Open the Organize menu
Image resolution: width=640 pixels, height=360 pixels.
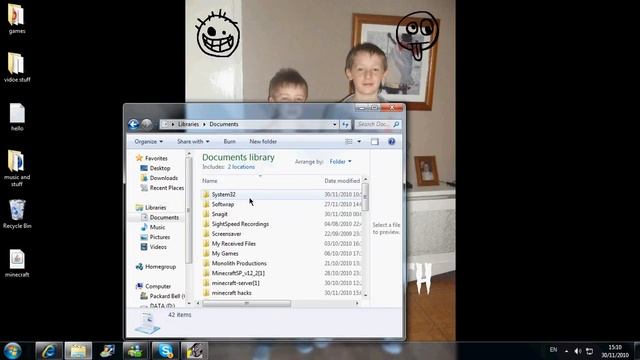pos(149,142)
